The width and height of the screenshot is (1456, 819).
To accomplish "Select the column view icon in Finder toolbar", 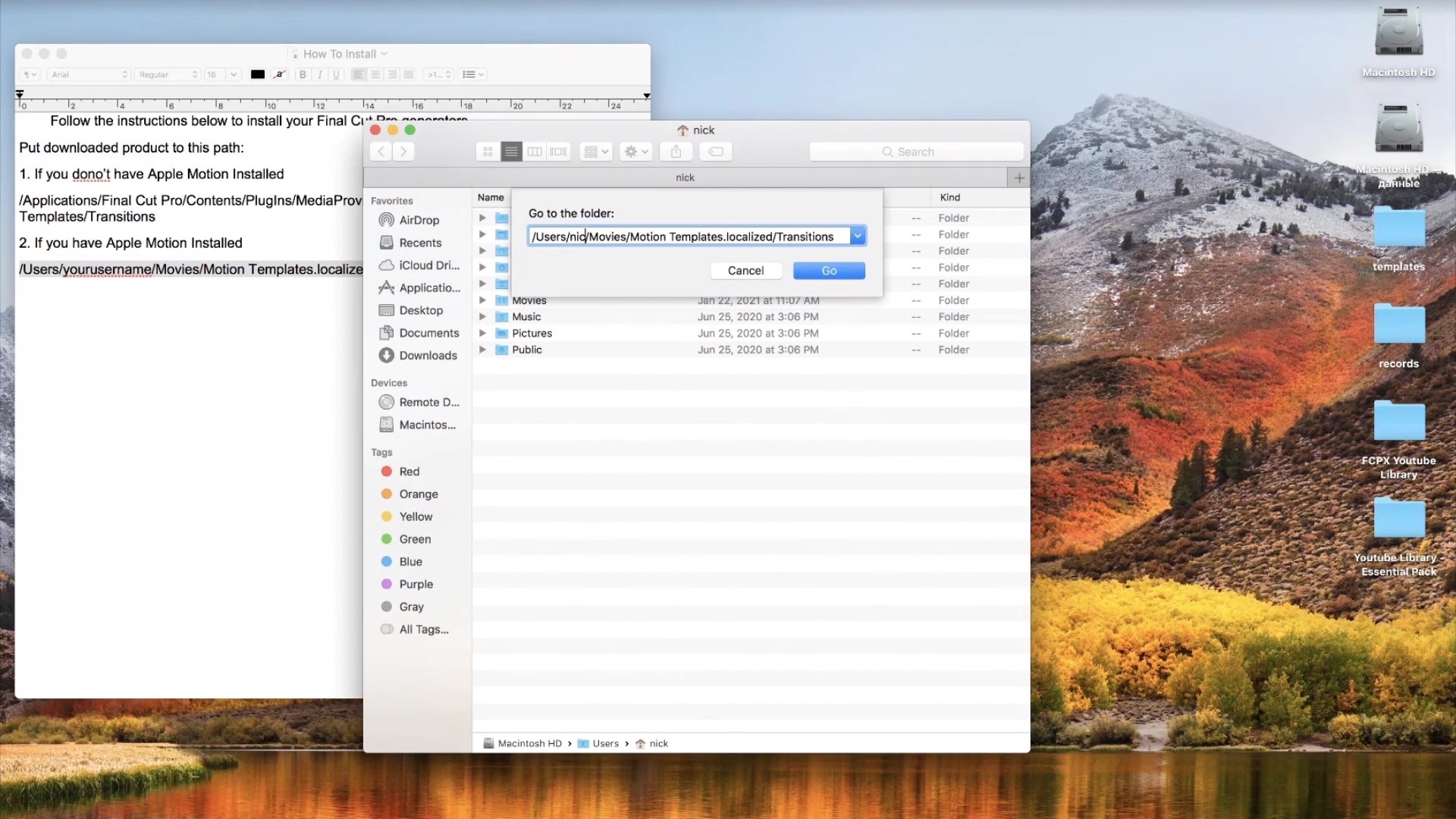I will 534,151.
